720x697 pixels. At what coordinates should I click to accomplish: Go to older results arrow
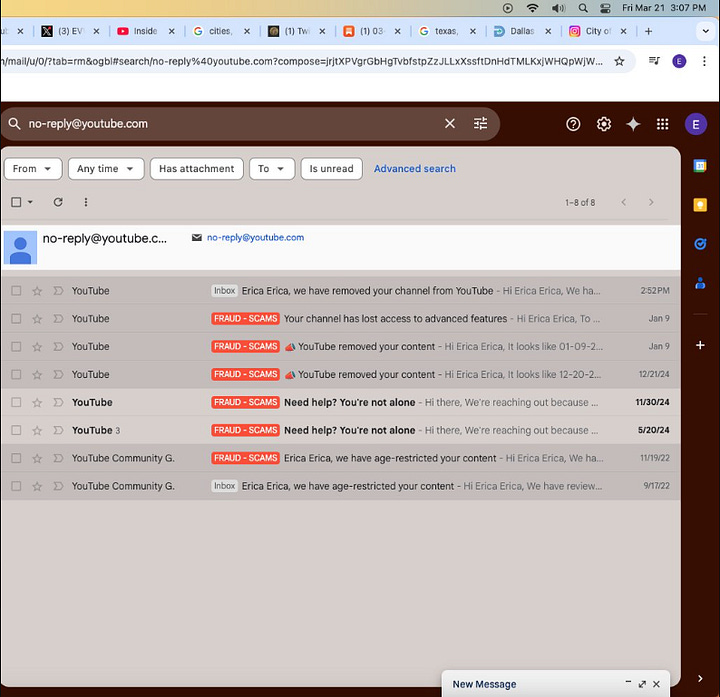(x=651, y=202)
